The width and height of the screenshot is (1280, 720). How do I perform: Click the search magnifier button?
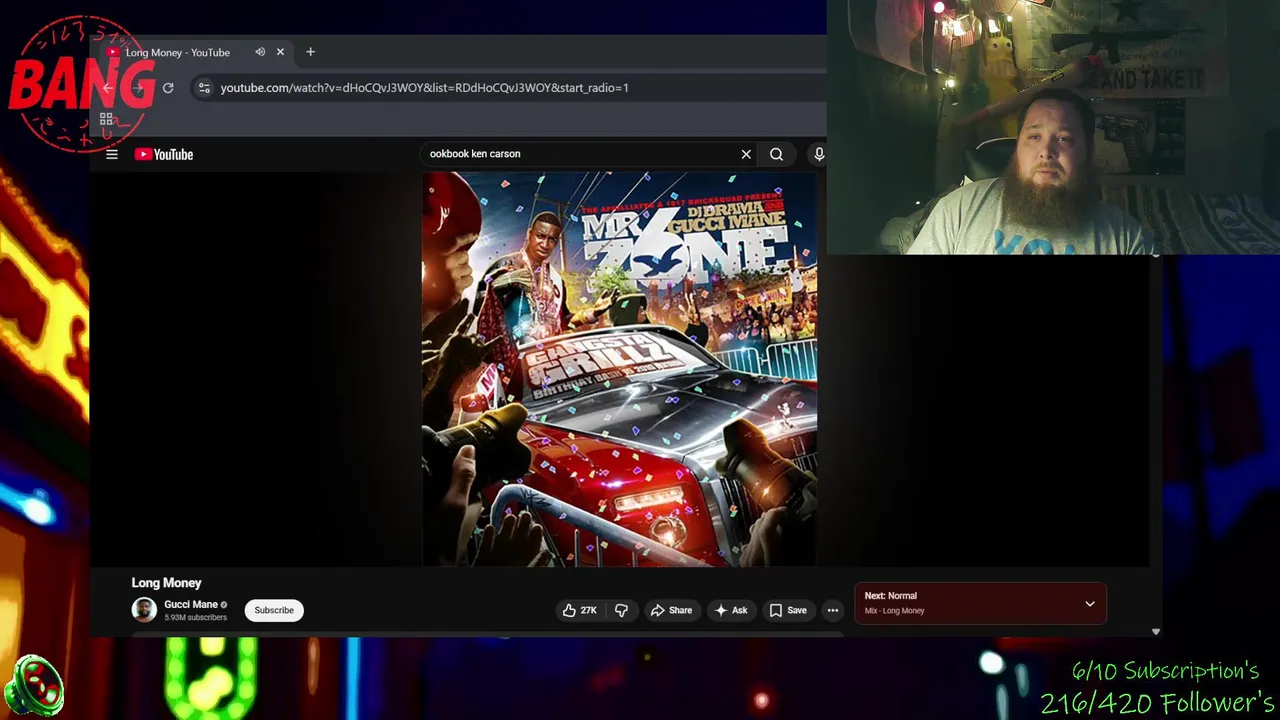click(x=776, y=154)
